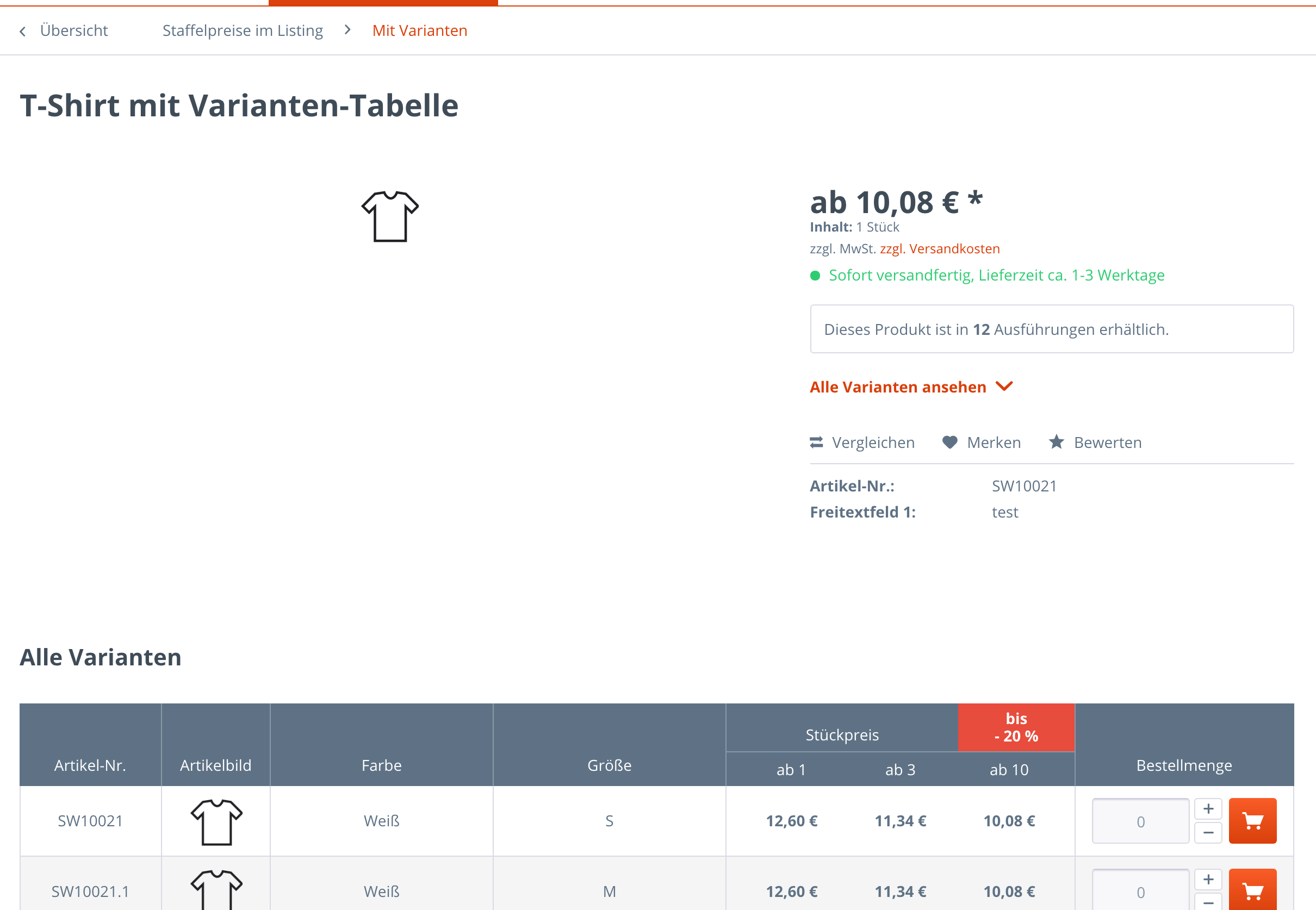Click the Freitextfeld 1 value test
This screenshot has width=1316, height=910.
(1004, 512)
